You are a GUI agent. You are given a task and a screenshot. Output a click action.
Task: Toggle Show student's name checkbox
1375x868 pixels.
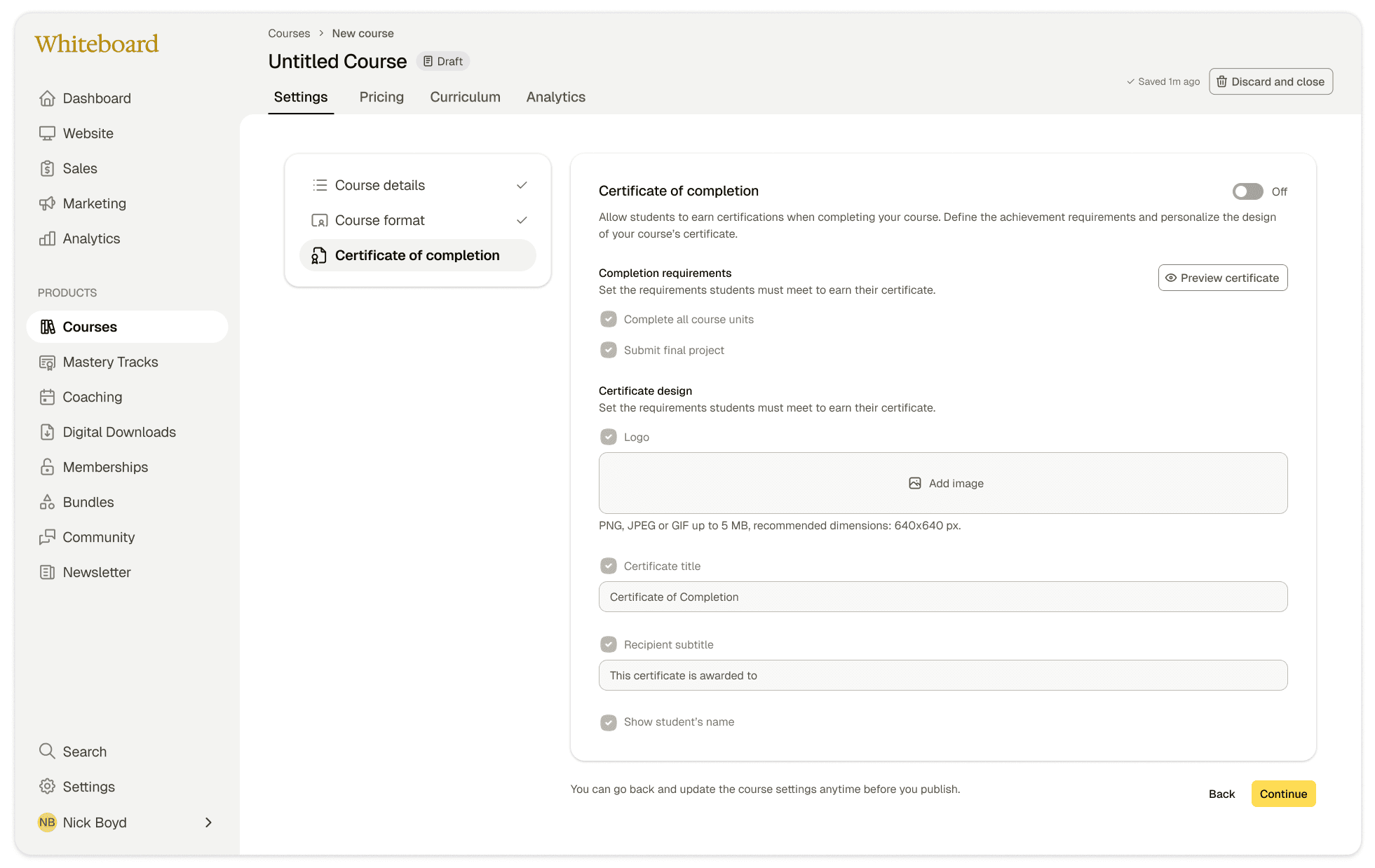608,722
